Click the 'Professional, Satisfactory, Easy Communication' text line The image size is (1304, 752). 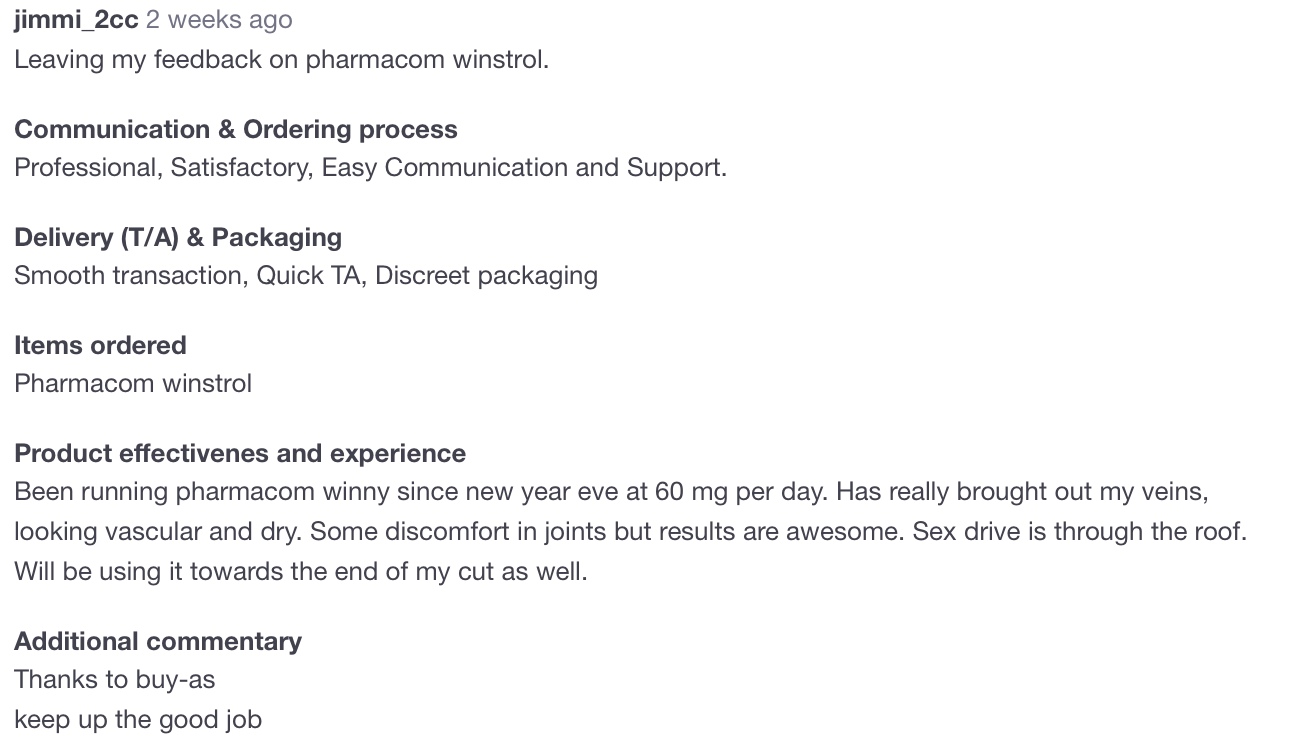tap(371, 168)
